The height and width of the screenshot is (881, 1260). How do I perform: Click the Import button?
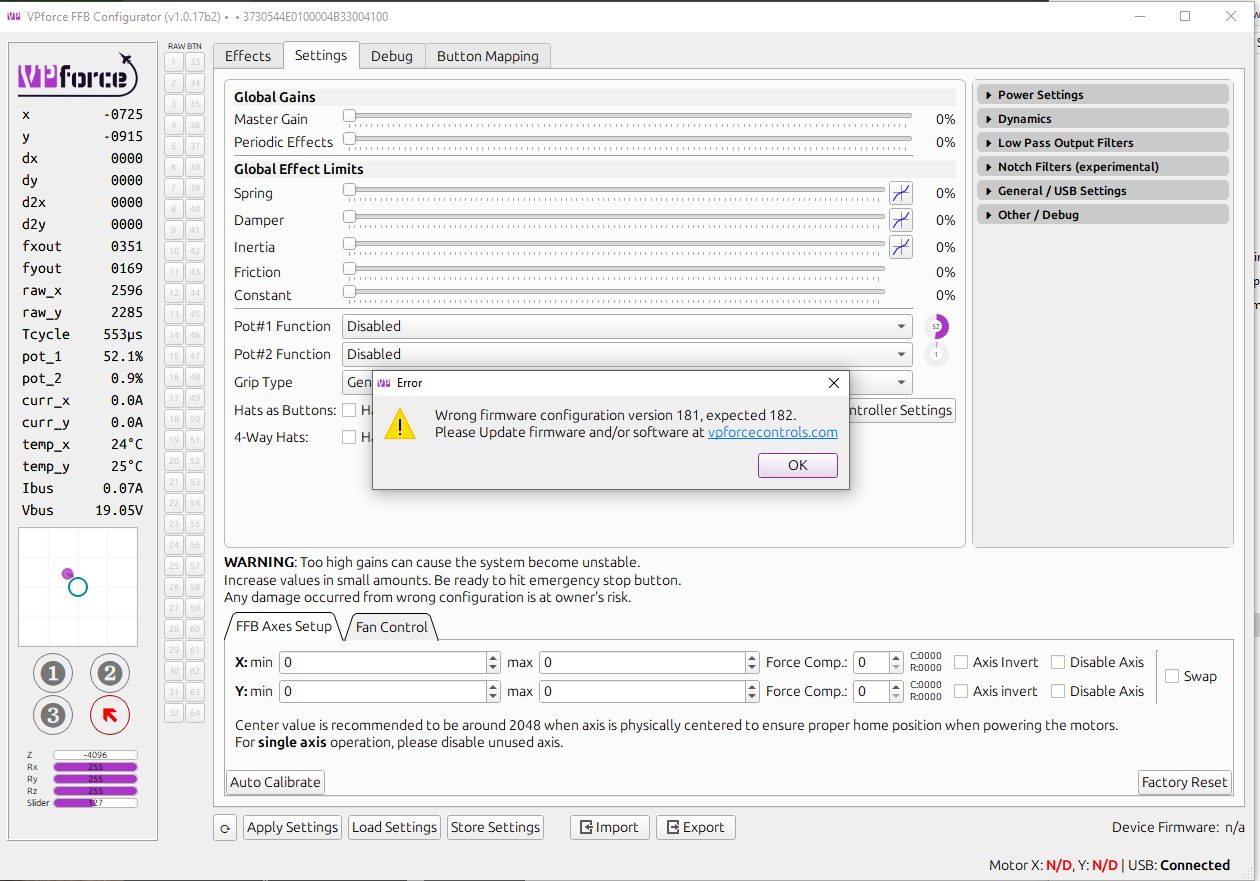[610, 827]
